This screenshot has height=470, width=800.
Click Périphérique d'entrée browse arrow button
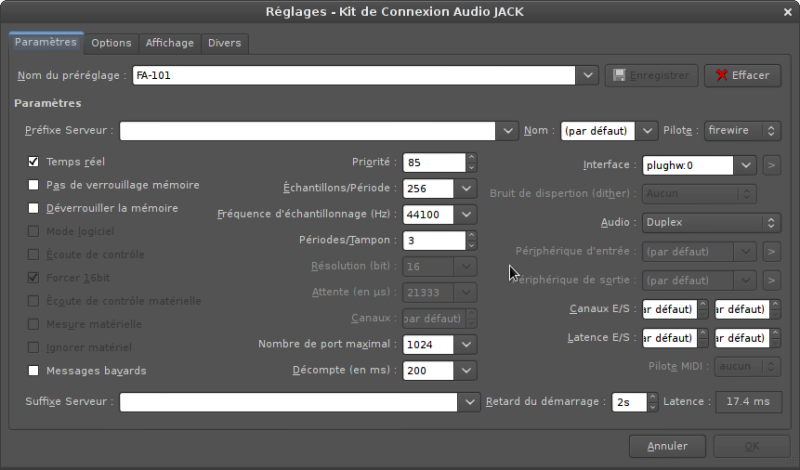pos(771,252)
